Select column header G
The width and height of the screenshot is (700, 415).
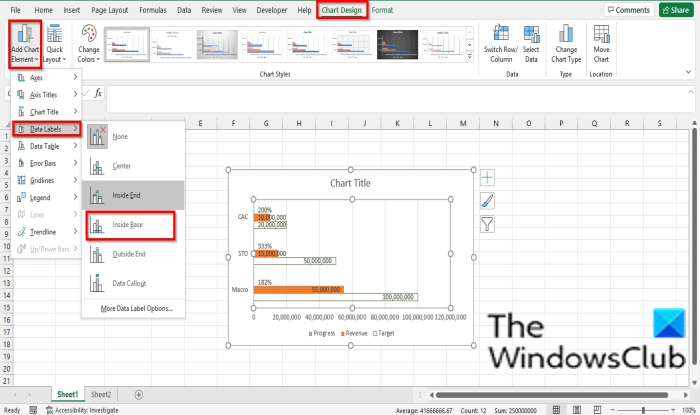tap(266, 124)
